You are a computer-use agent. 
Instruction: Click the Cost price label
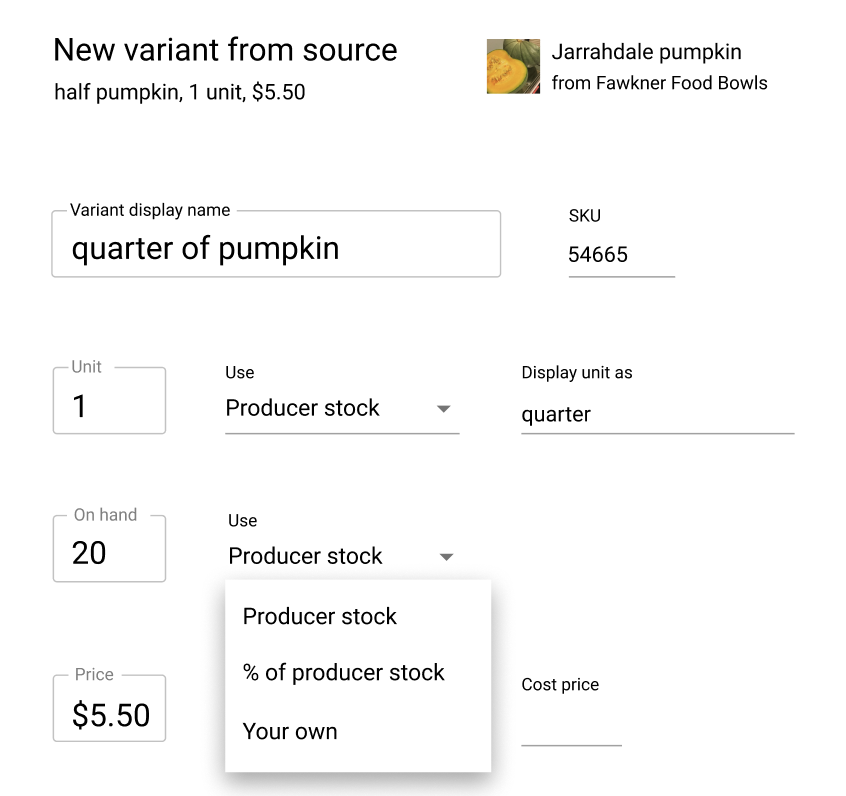tap(560, 685)
